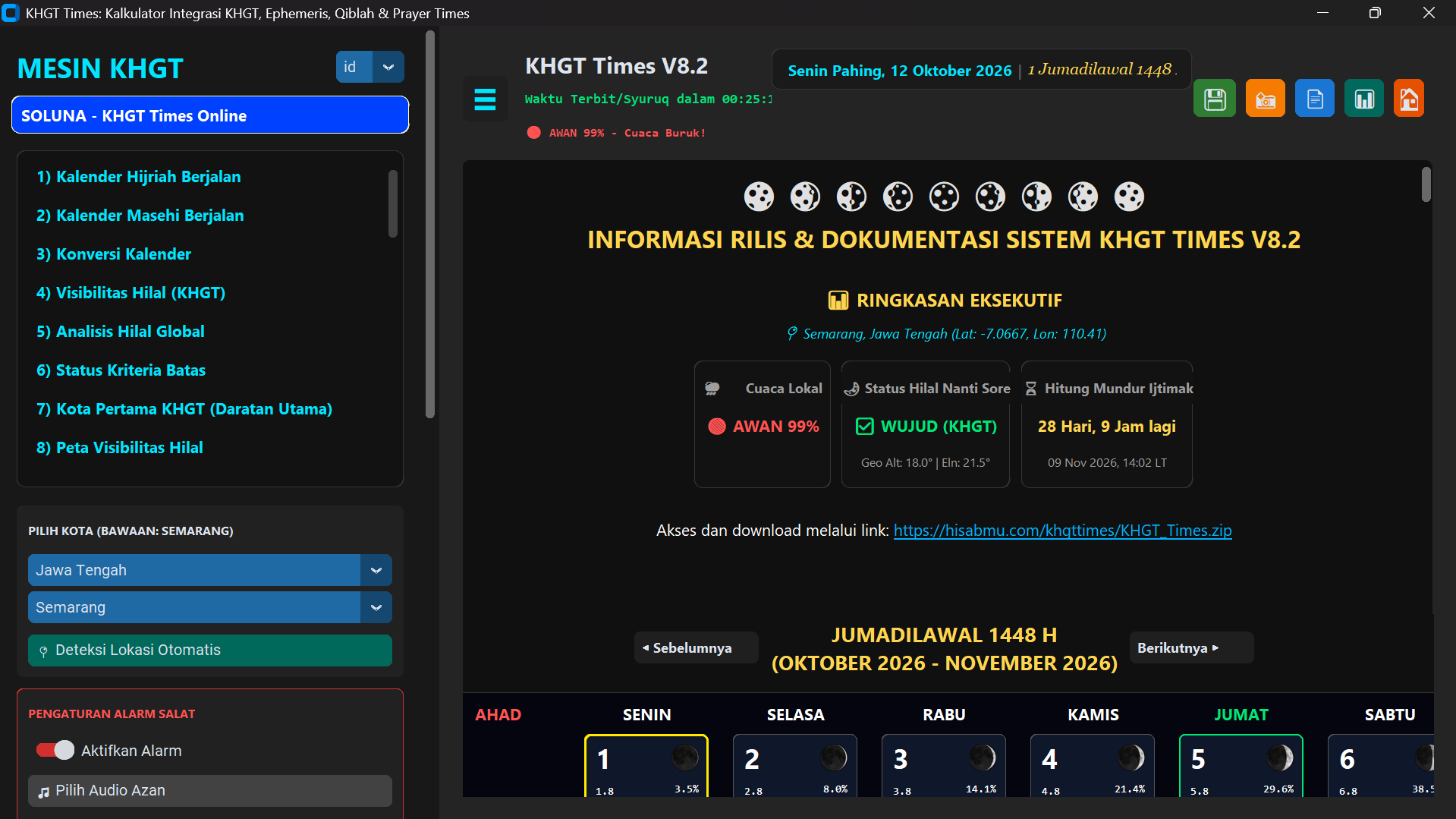Select calendar day 6 under SABTU

pyautogui.click(x=1381, y=765)
